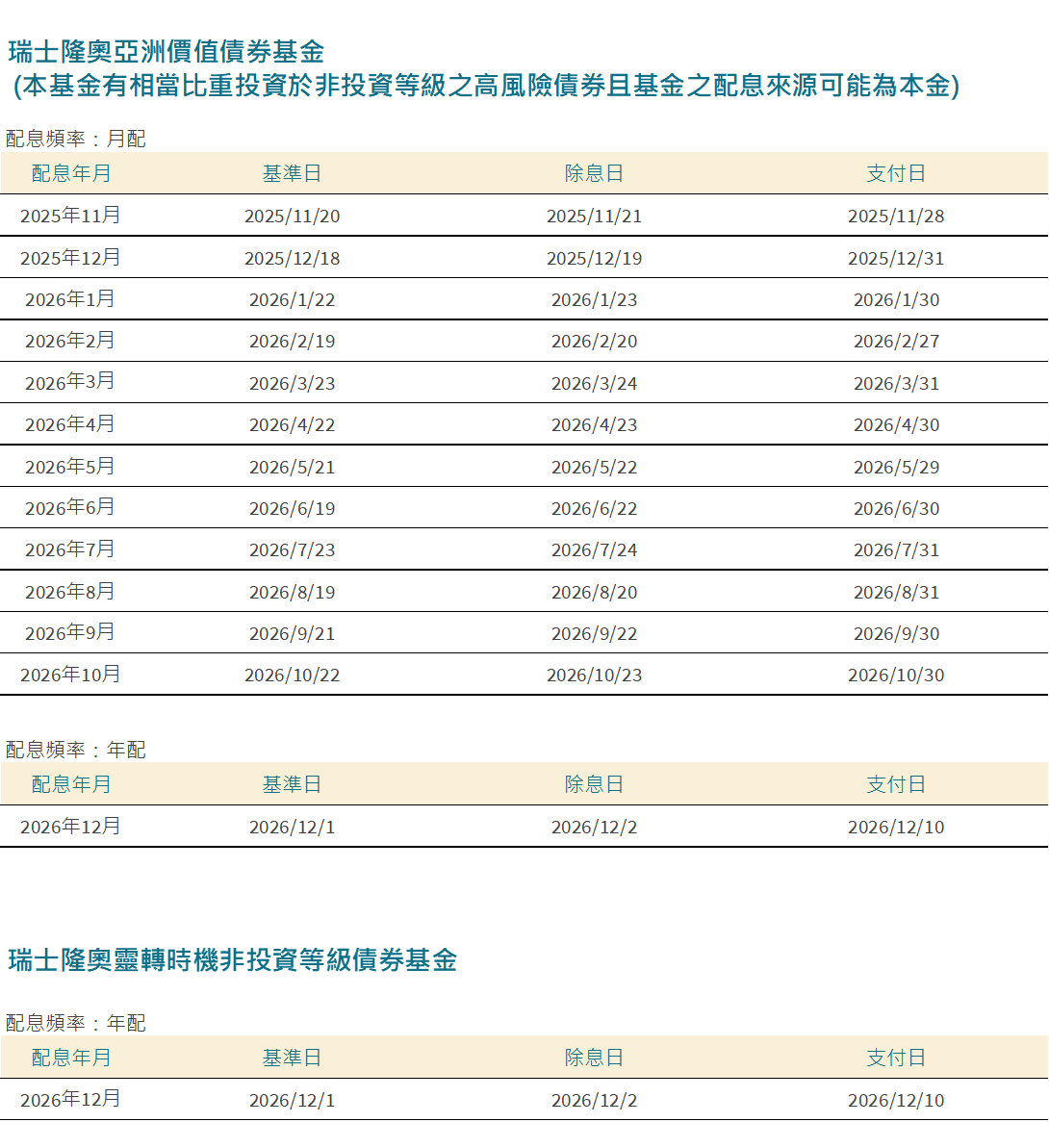Select the 2026/2/20 ex-dividend date cell

point(594,342)
